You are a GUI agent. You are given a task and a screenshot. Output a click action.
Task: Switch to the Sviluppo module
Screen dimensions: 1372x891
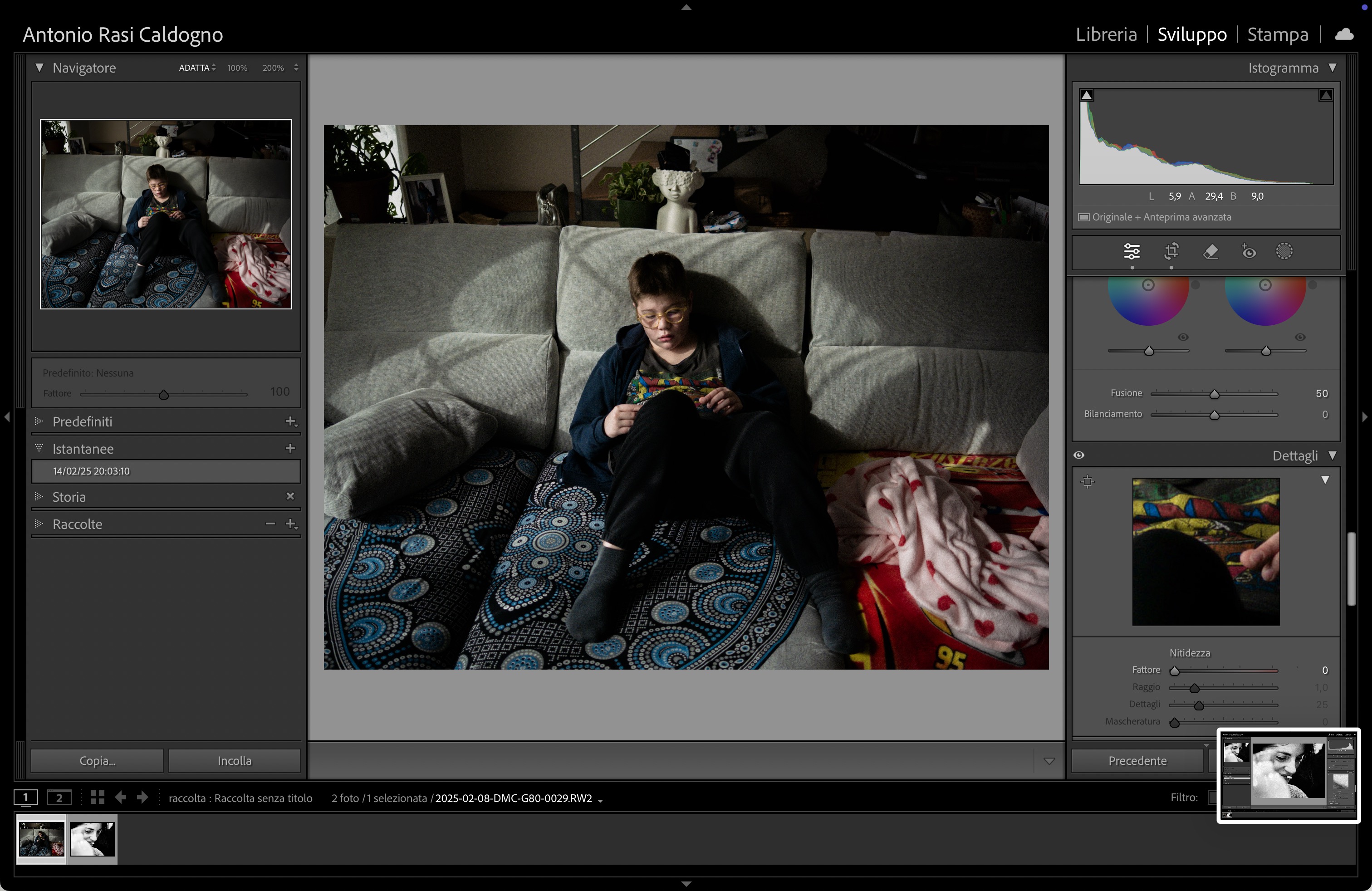click(1192, 34)
